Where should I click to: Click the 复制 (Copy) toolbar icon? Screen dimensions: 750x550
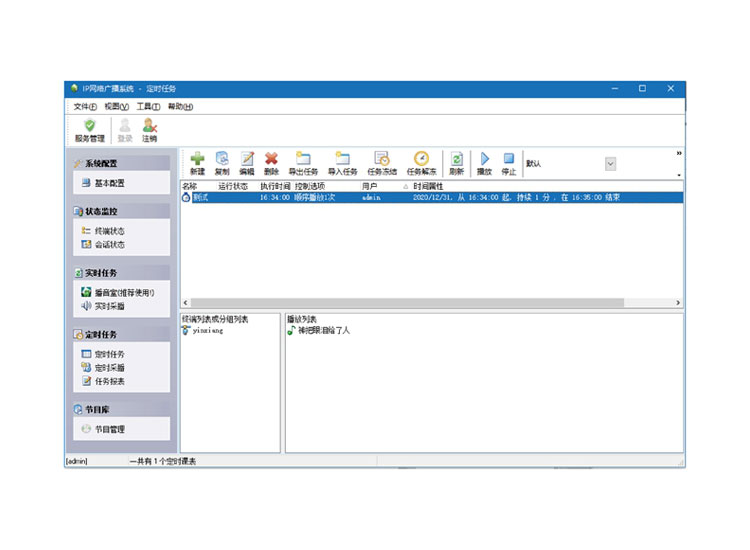222,160
